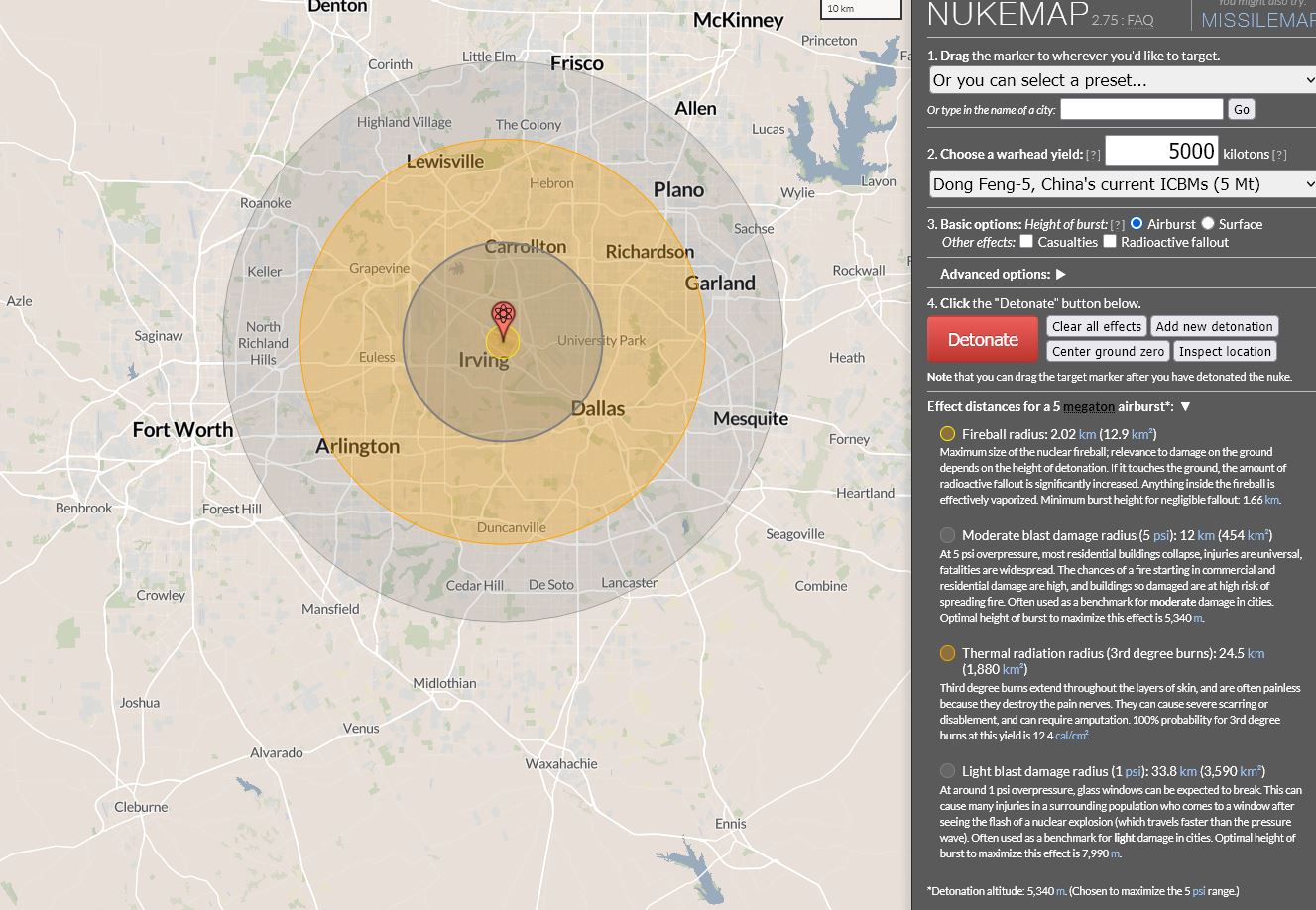Viewport: 1316px width, 910px height.
Task: Click the Detonate button
Action: pyautogui.click(x=983, y=339)
